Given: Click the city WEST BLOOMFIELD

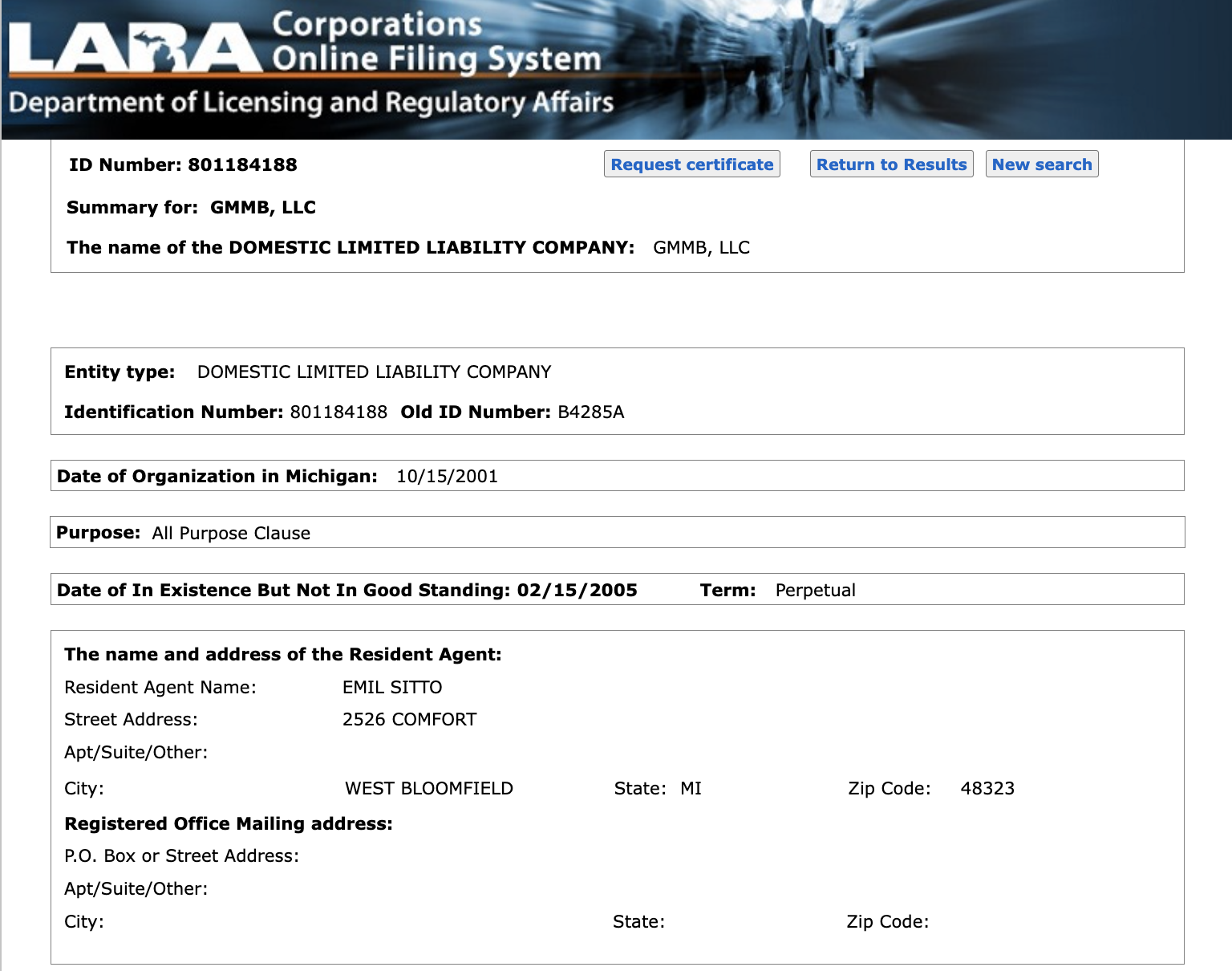Looking at the screenshot, I should click(428, 789).
